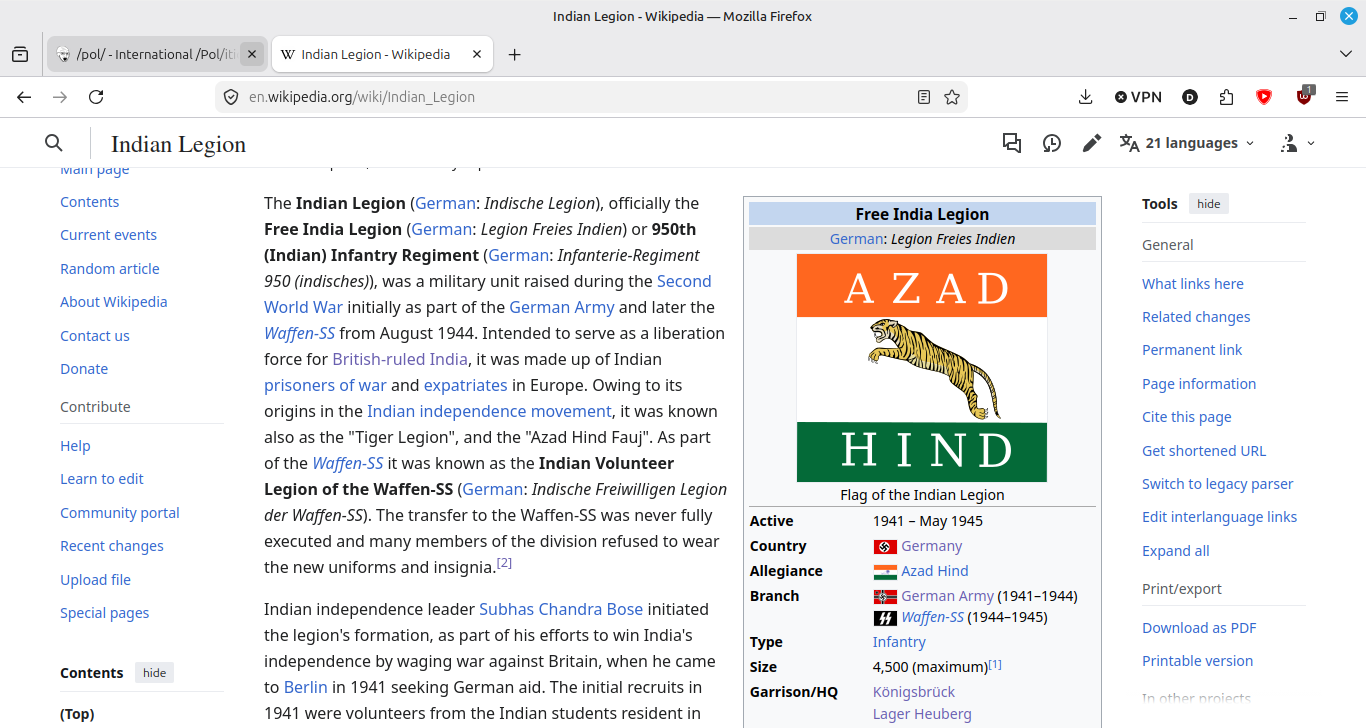This screenshot has width=1366, height=728.
Task: Expand the list all tabs chevron
Action: [1345, 54]
